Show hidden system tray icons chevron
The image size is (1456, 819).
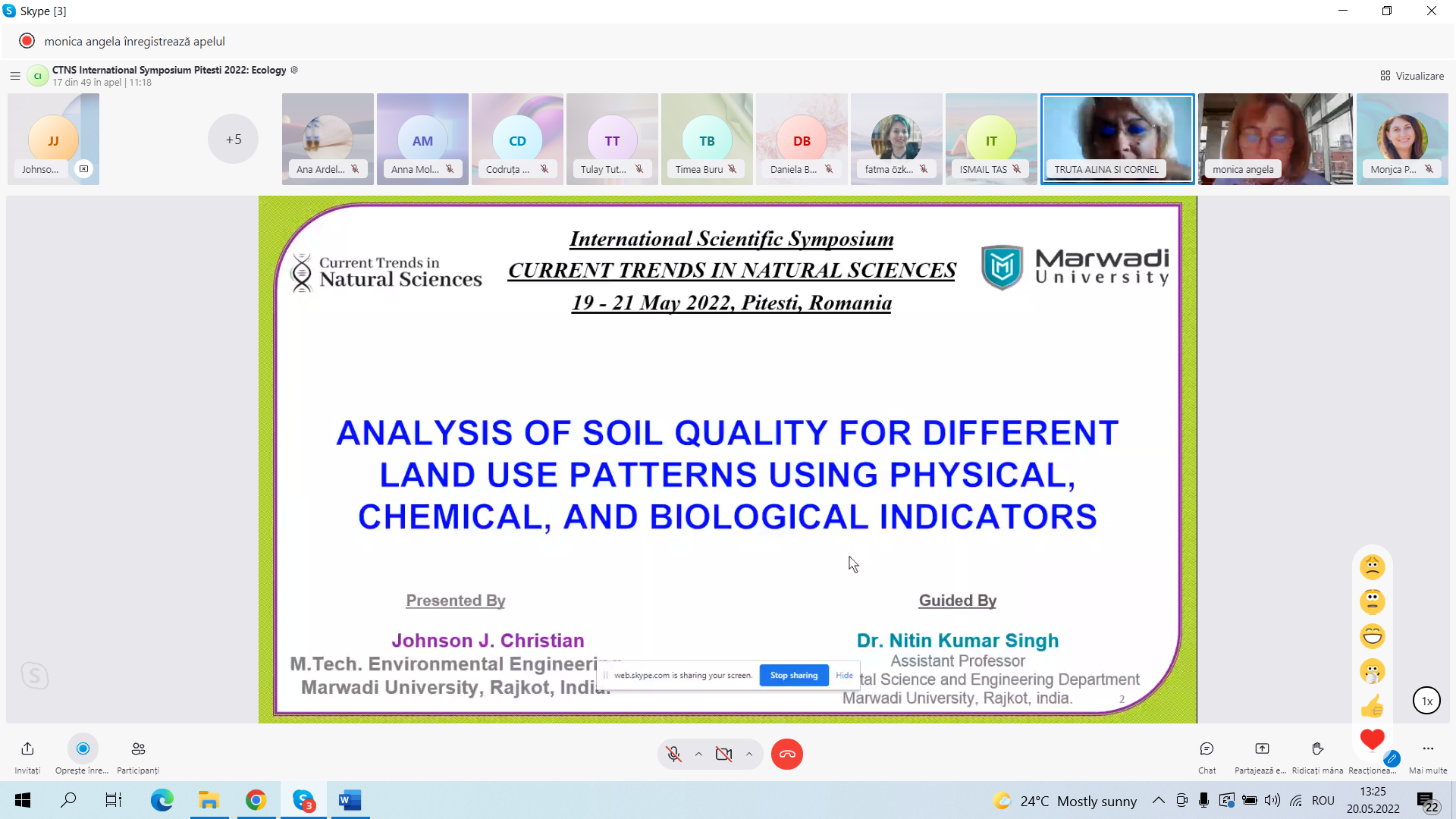(x=1158, y=800)
